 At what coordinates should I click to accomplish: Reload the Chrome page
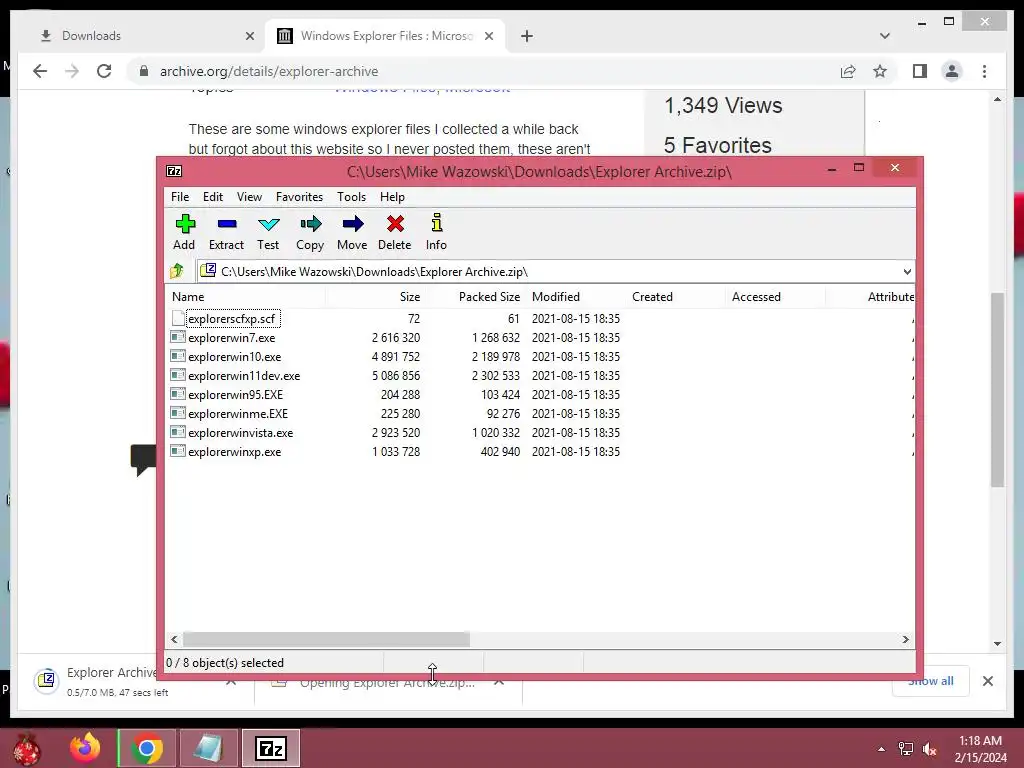click(x=104, y=71)
